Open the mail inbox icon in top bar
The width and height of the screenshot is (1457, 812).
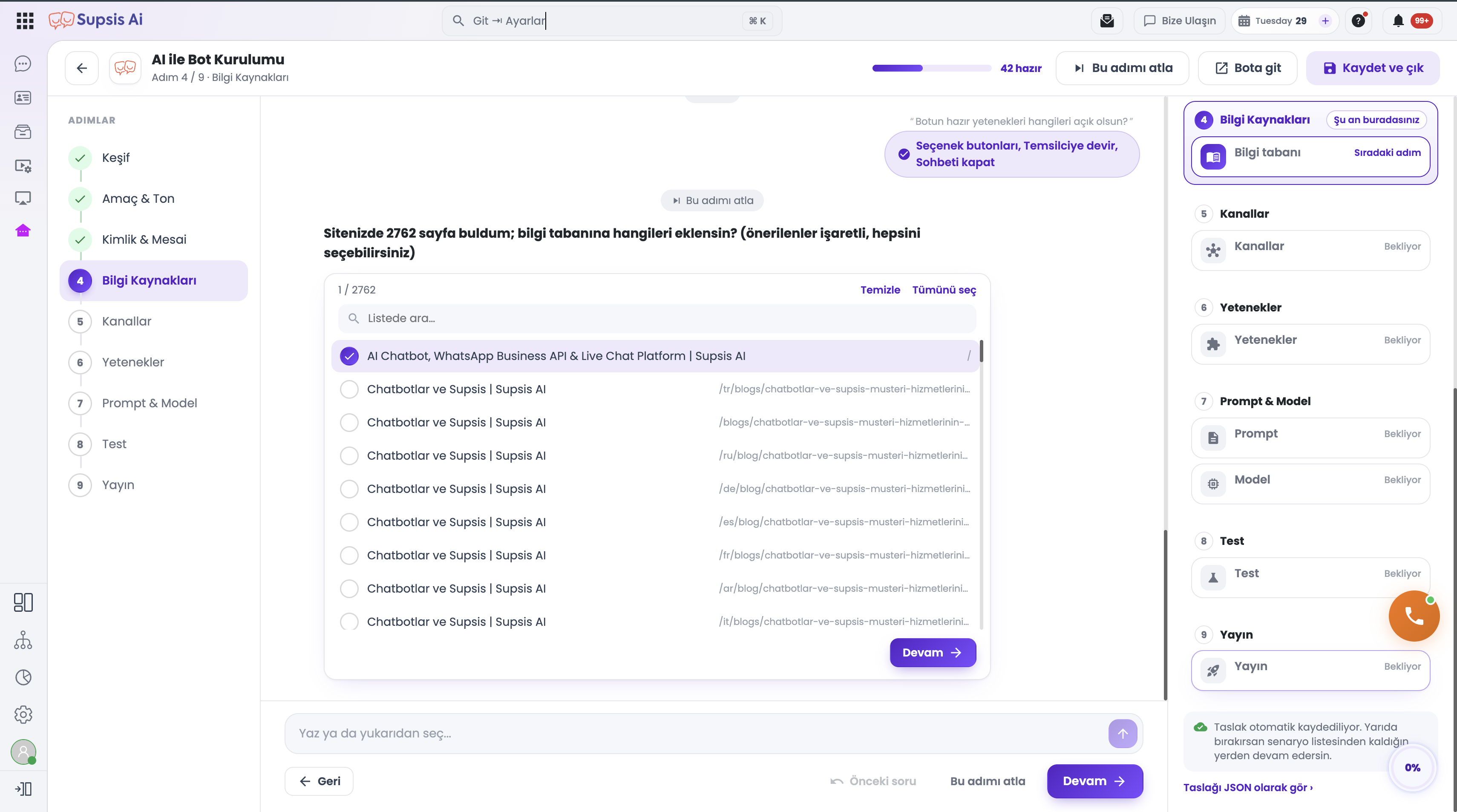1107,21
